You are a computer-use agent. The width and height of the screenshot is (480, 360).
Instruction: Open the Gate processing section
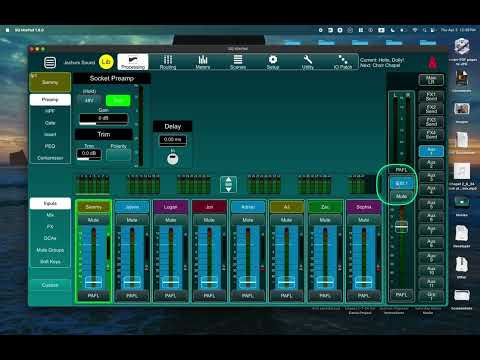pos(50,123)
